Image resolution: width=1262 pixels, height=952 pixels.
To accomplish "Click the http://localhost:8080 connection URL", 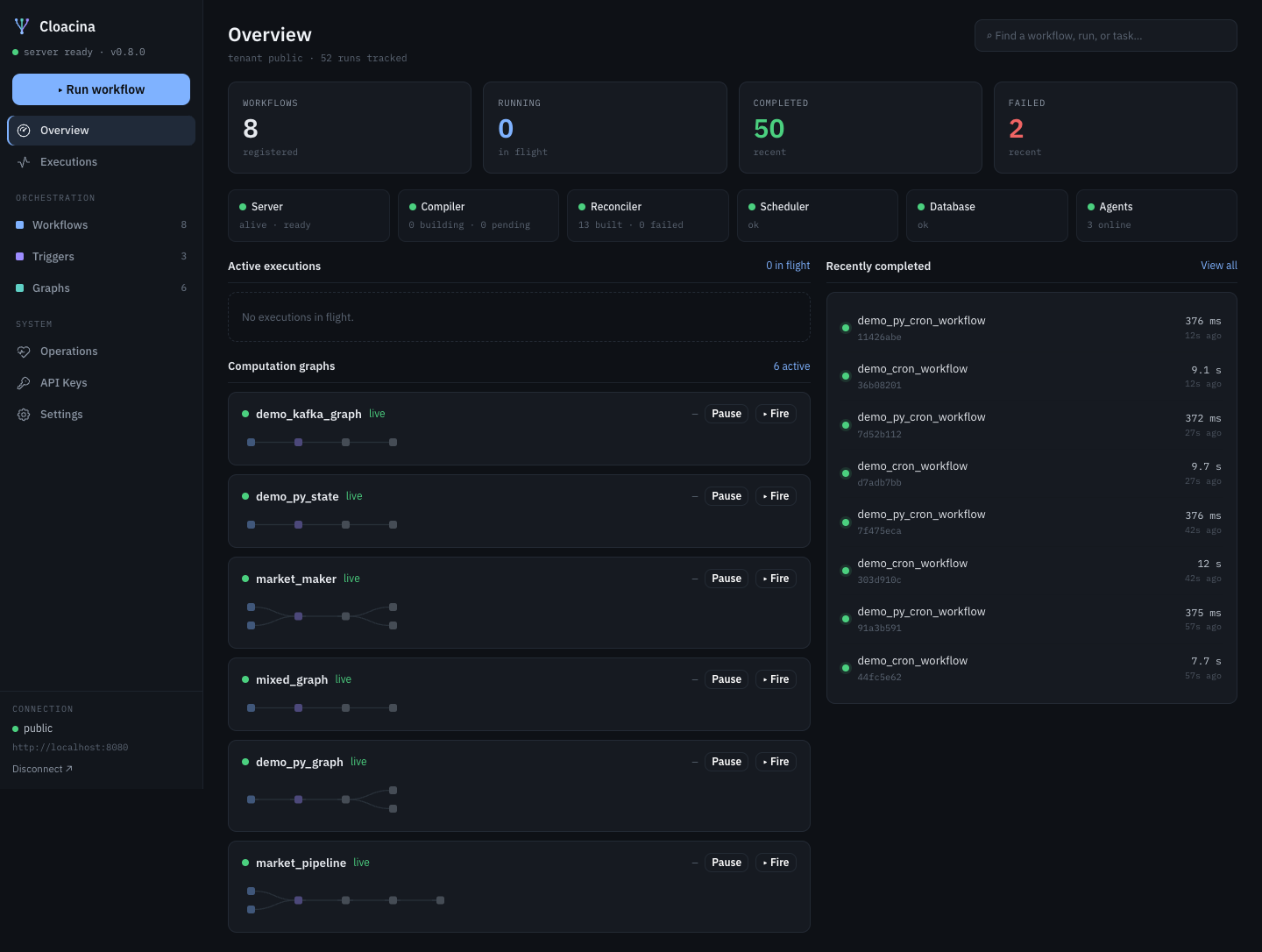I will click(x=70, y=748).
